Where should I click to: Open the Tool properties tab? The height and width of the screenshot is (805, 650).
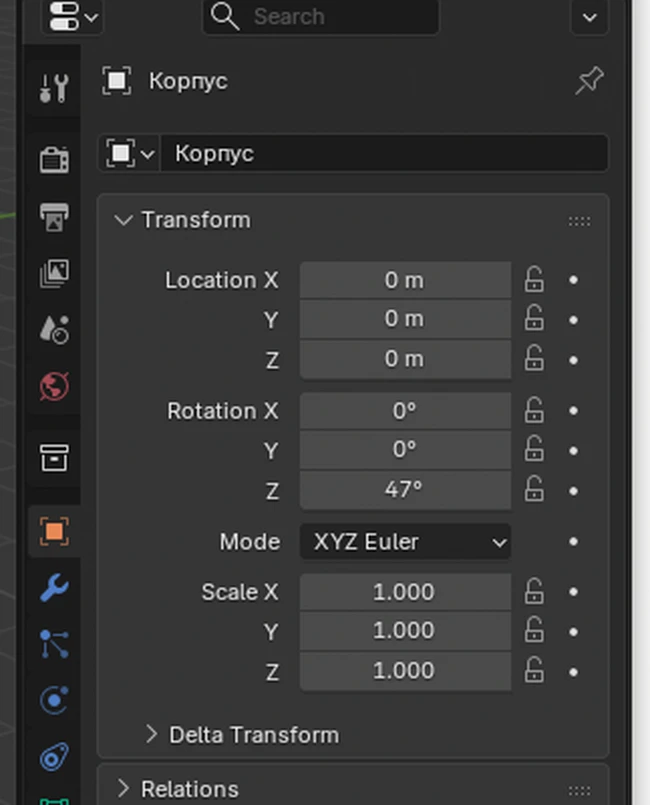pyautogui.click(x=54, y=88)
